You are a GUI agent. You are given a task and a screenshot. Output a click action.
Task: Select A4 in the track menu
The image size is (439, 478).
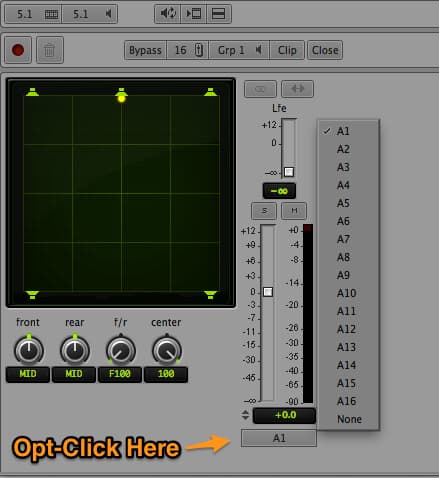click(348, 185)
